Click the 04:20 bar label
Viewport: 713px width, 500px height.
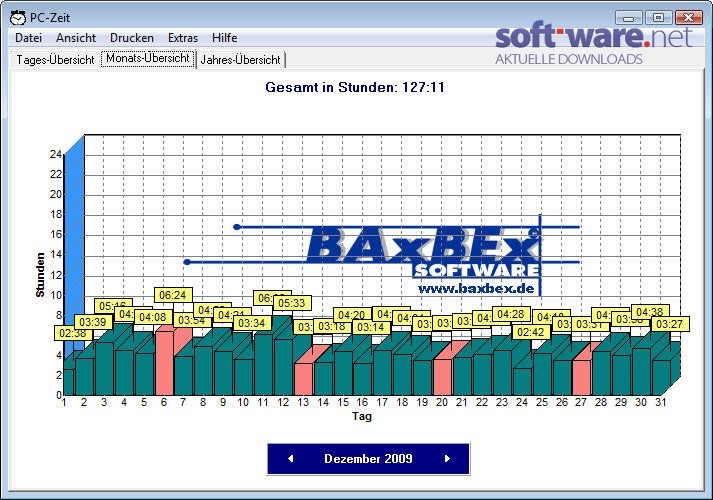pyautogui.click(x=352, y=315)
